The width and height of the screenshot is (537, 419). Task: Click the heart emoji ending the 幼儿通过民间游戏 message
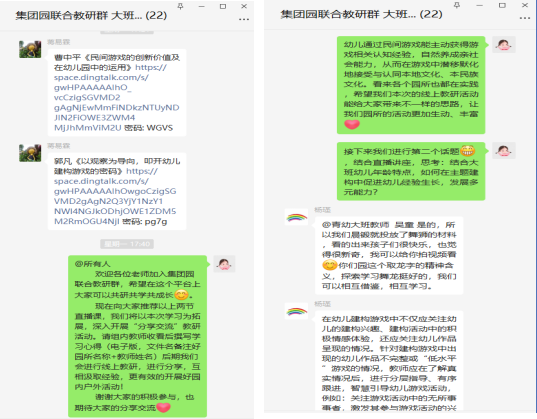point(352,125)
